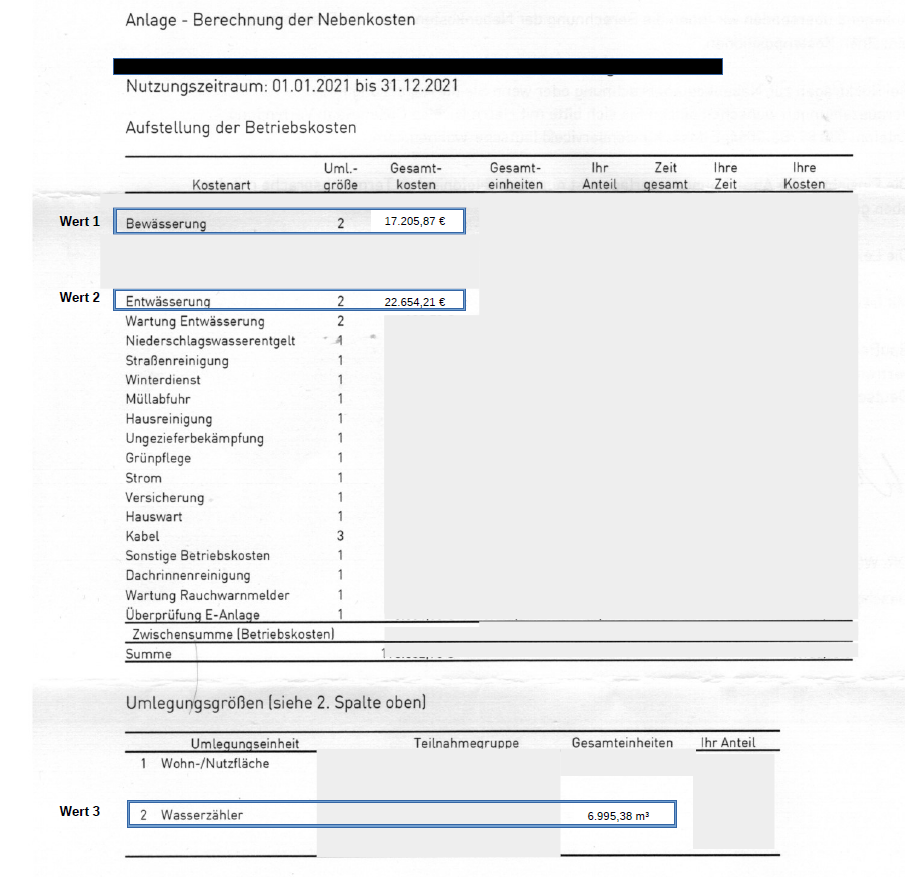Select the 'Wert 3' label

[80, 812]
